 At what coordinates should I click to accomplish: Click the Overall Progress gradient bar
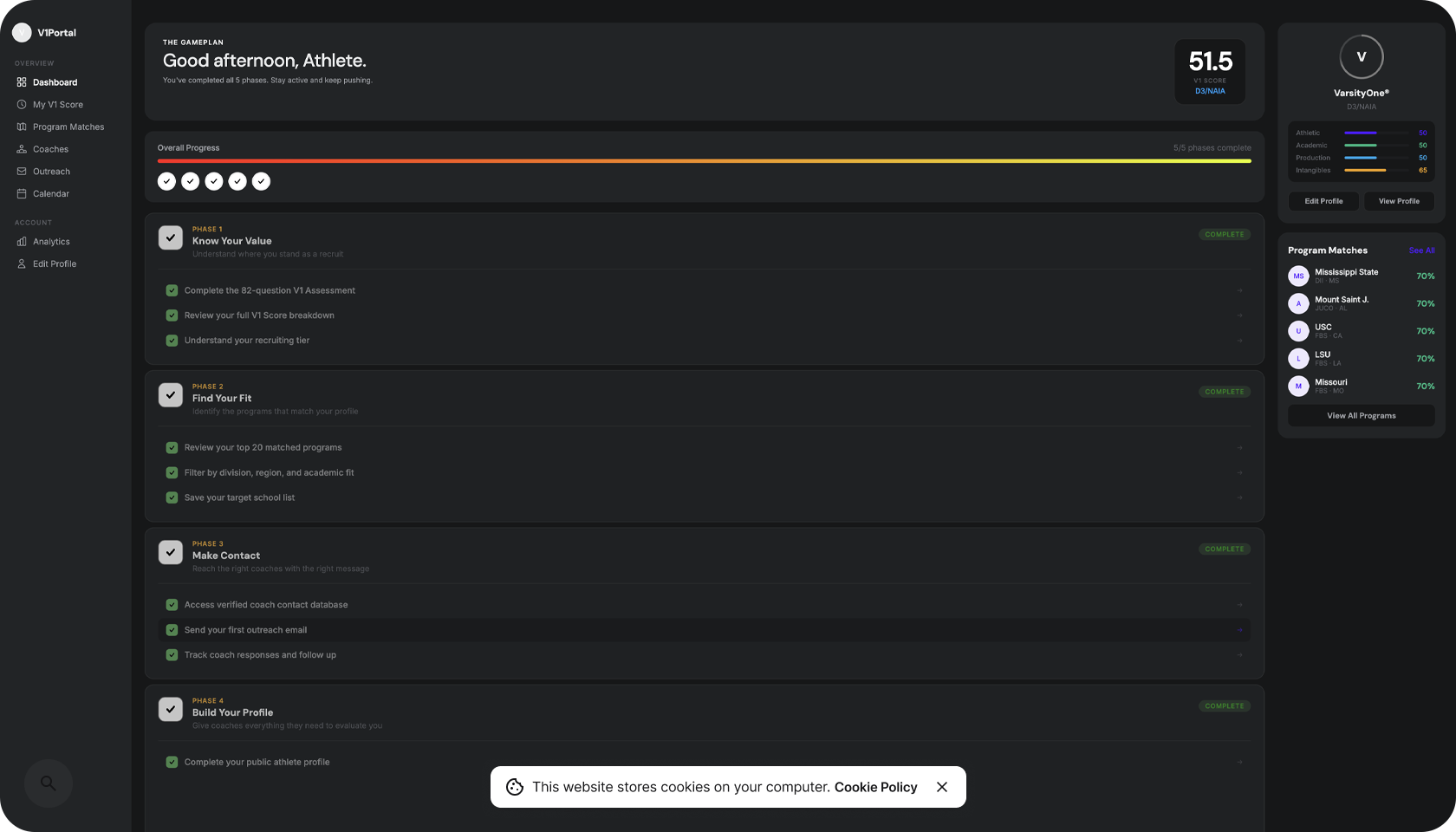704,161
